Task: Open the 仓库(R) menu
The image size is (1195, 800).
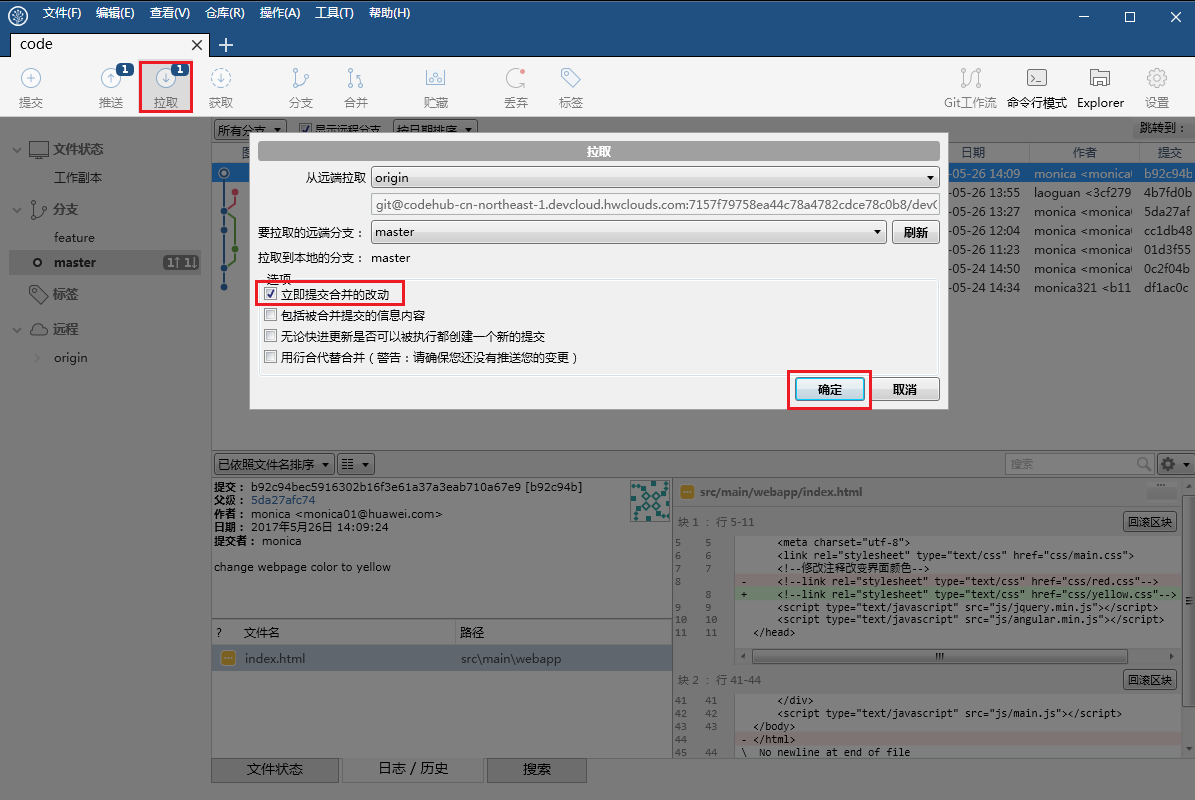Action: 225,13
